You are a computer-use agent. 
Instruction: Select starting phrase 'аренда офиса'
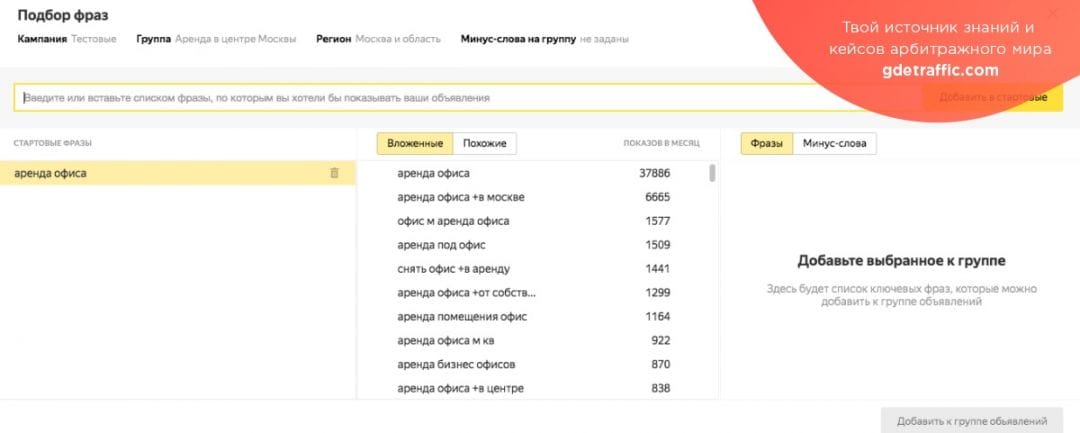point(178,173)
